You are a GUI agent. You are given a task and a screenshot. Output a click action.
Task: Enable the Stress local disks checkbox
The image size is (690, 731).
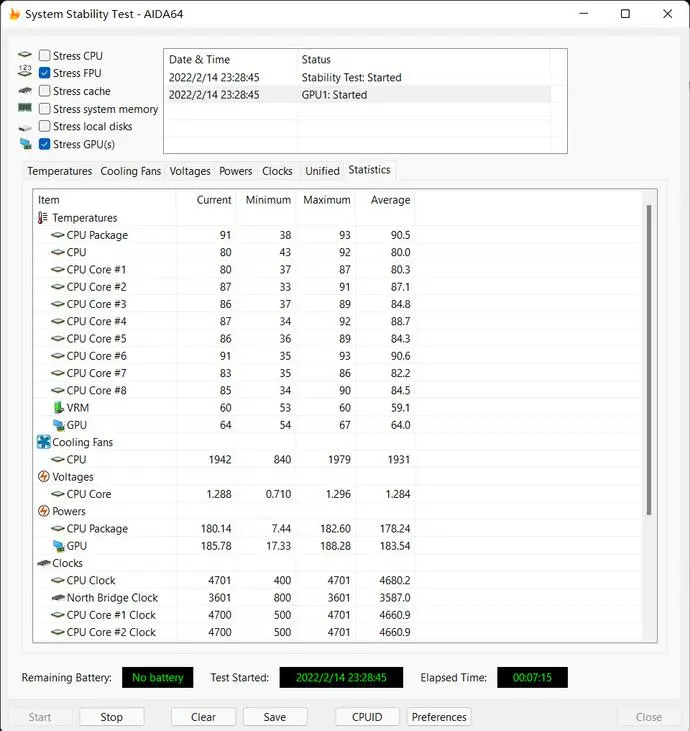pos(44,126)
